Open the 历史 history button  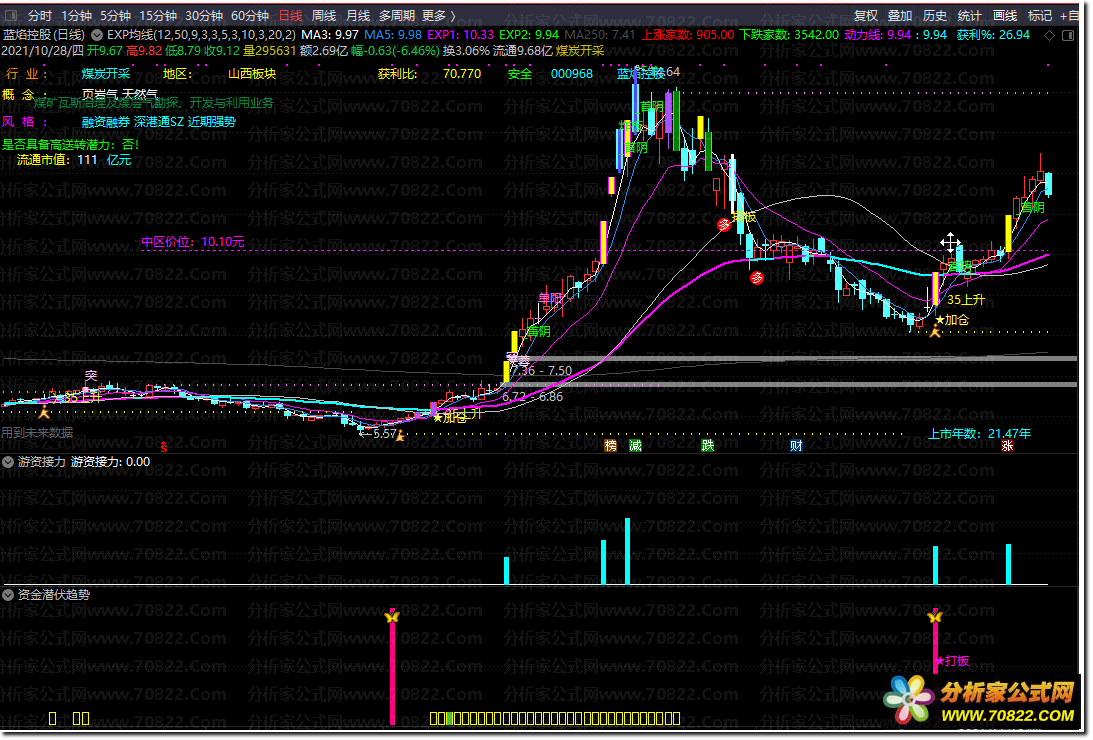(x=935, y=15)
